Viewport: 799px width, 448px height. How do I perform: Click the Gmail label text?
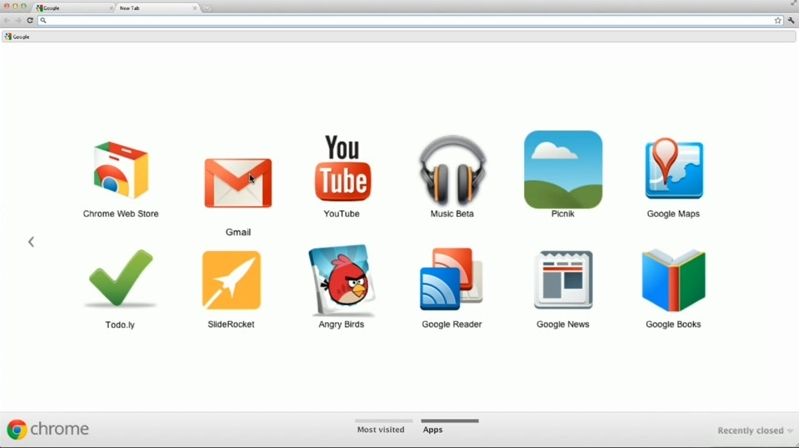coord(238,232)
